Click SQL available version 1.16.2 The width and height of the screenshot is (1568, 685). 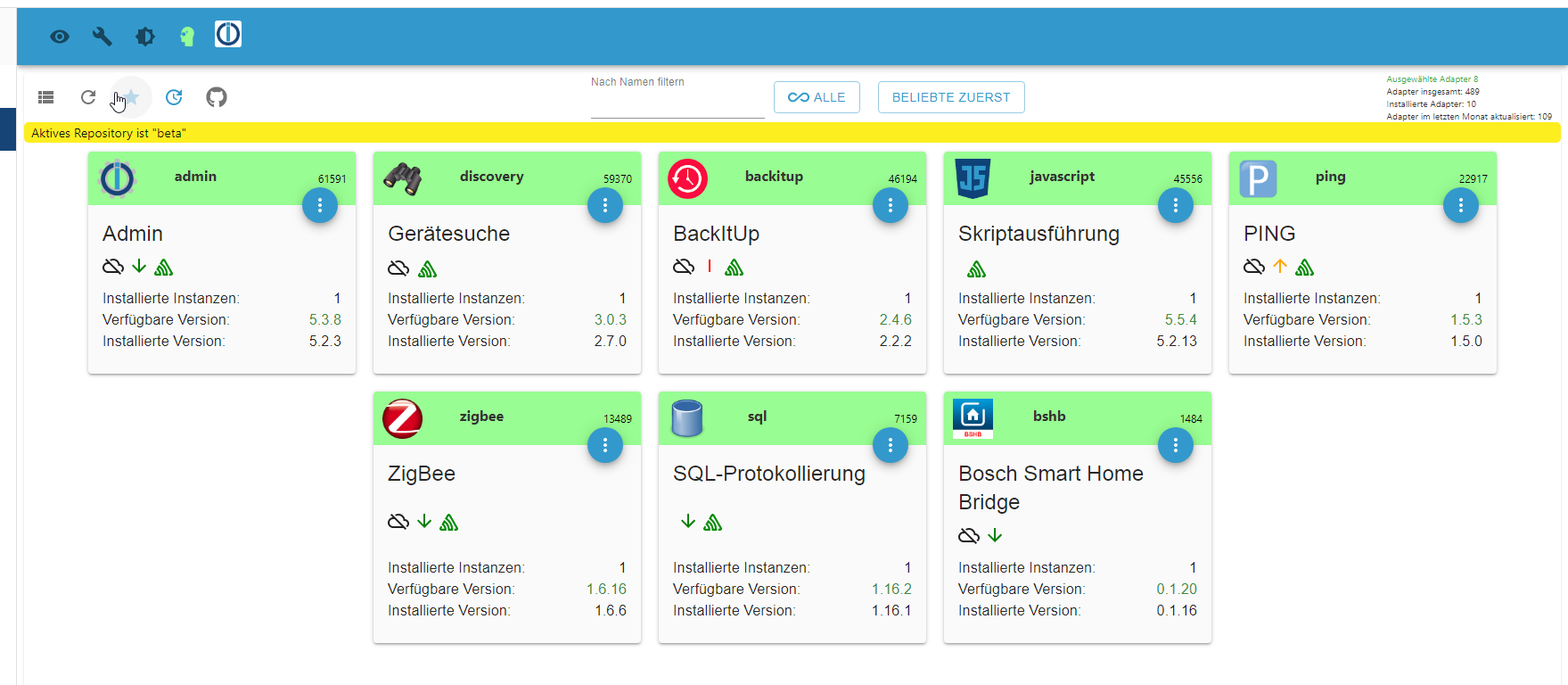pyautogui.click(x=892, y=589)
